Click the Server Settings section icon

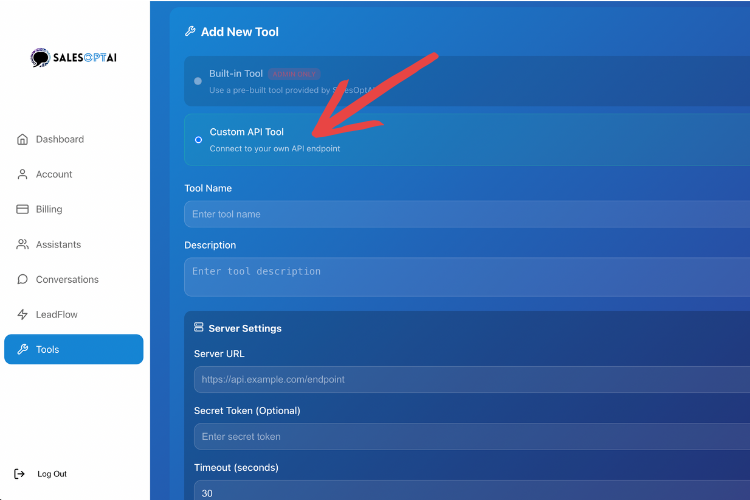[199, 328]
